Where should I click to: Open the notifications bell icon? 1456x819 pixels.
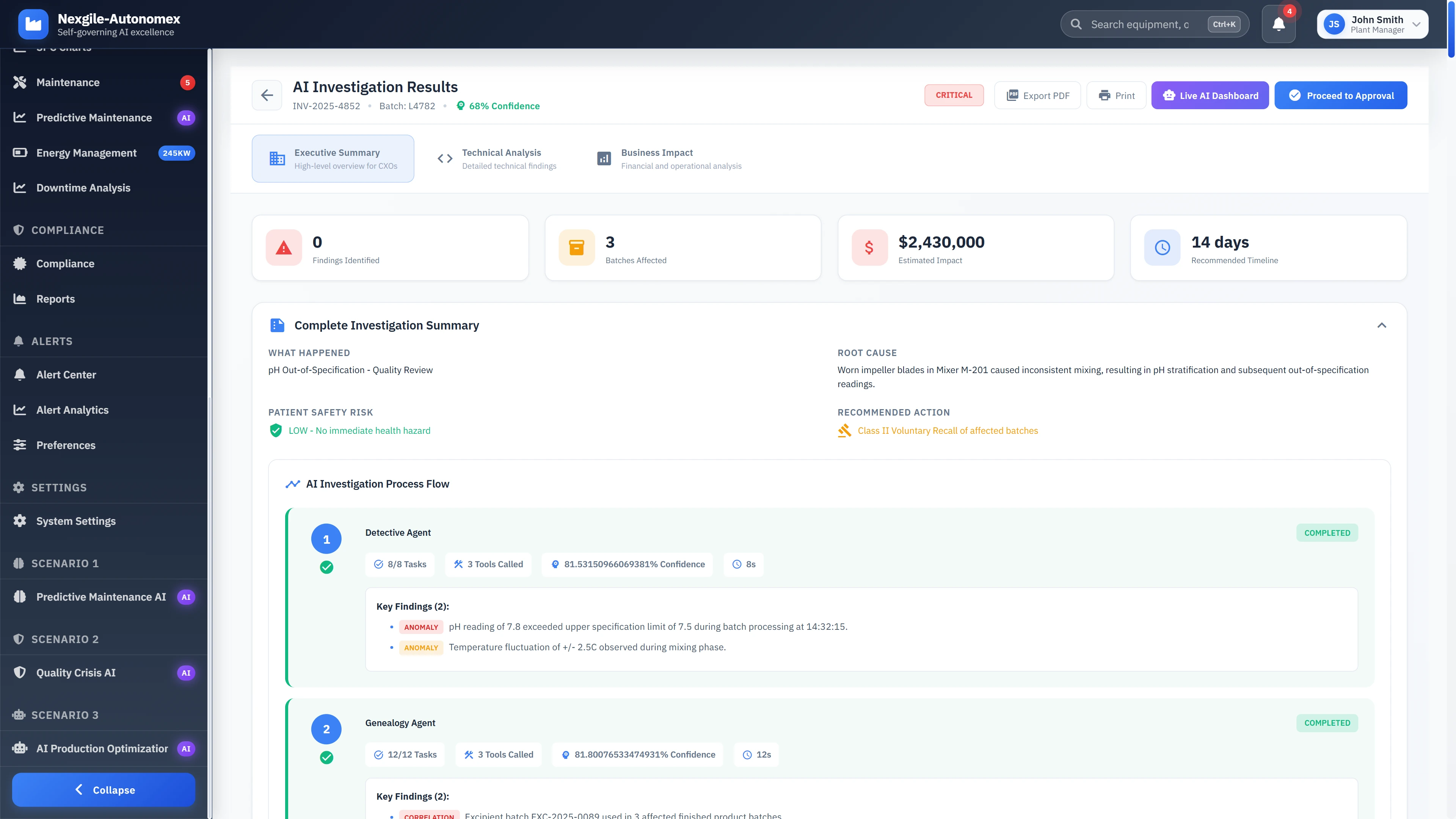[x=1279, y=24]
